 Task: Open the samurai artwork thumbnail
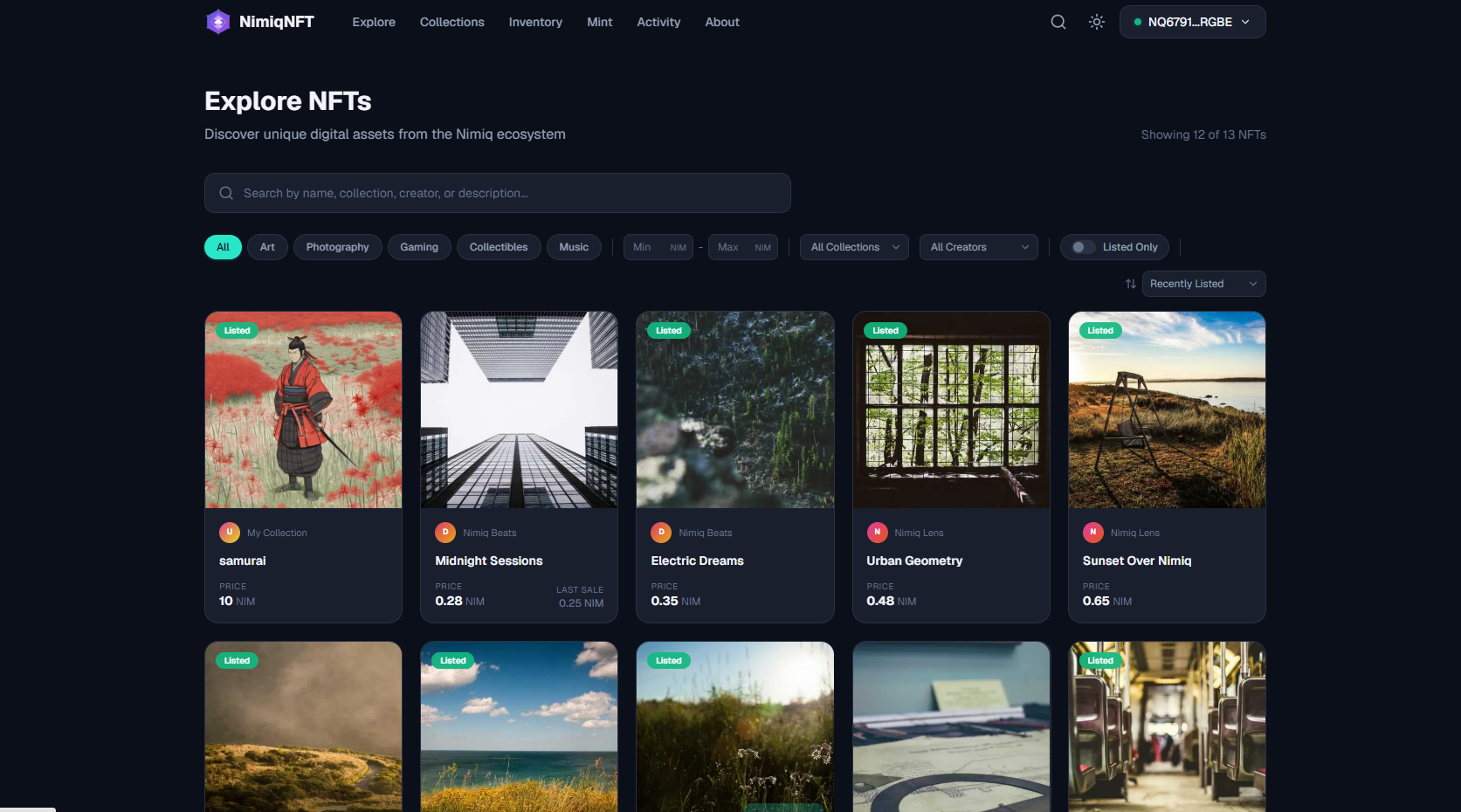pyautogui.click(x=303, y=409)
